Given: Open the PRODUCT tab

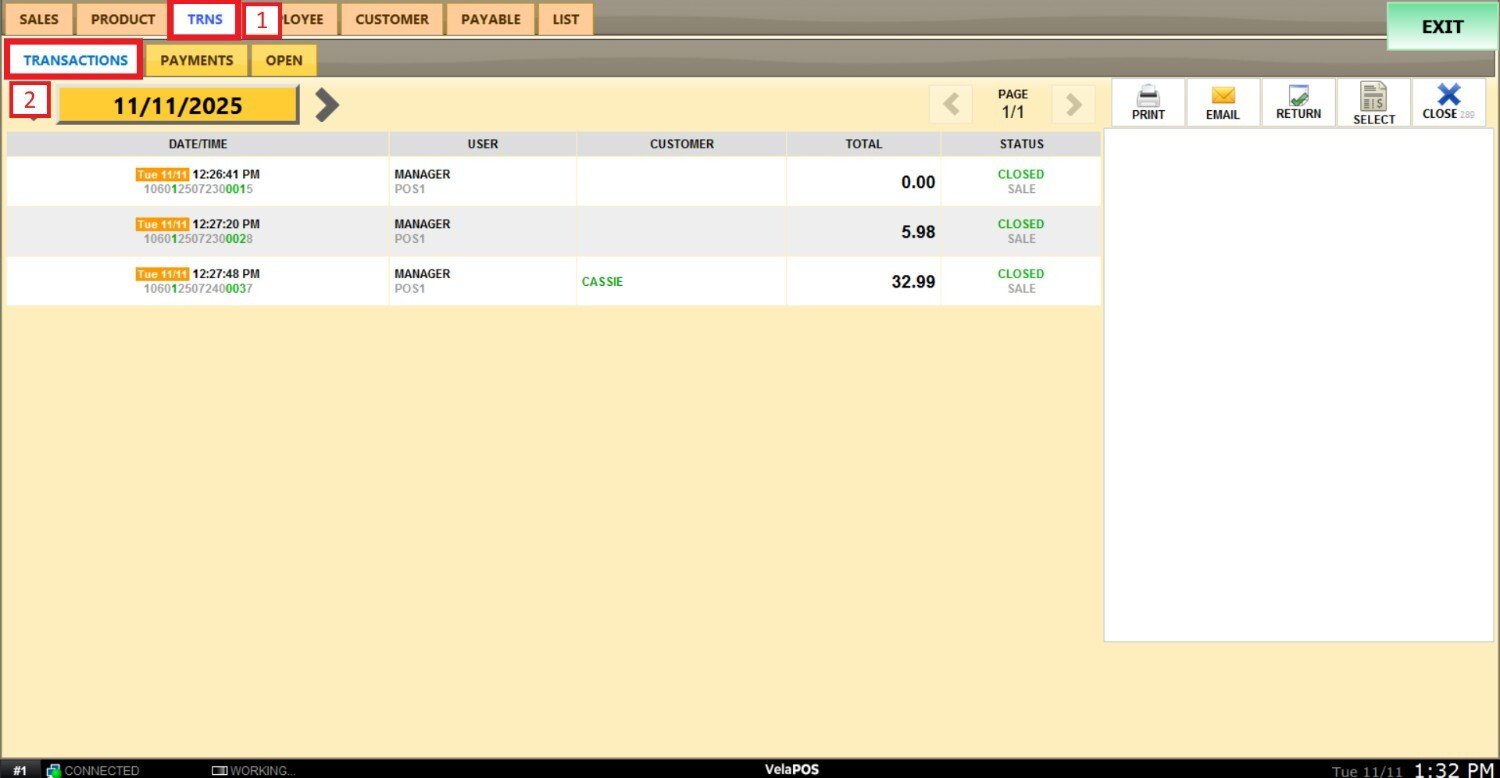Looking at the screenshot, I should 123,19.
